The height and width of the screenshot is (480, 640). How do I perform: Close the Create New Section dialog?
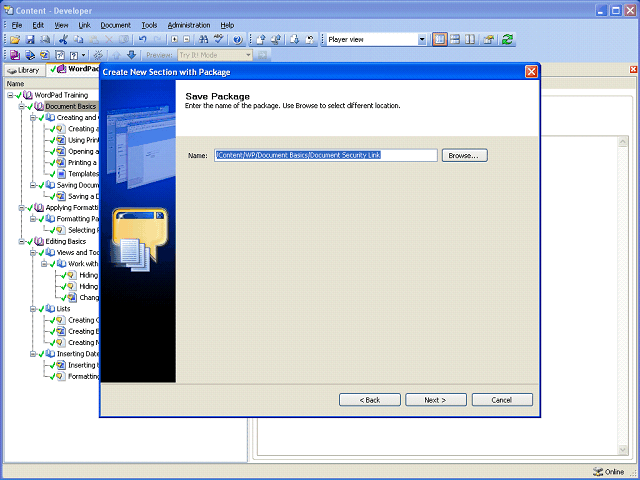(x=531, y=72)
